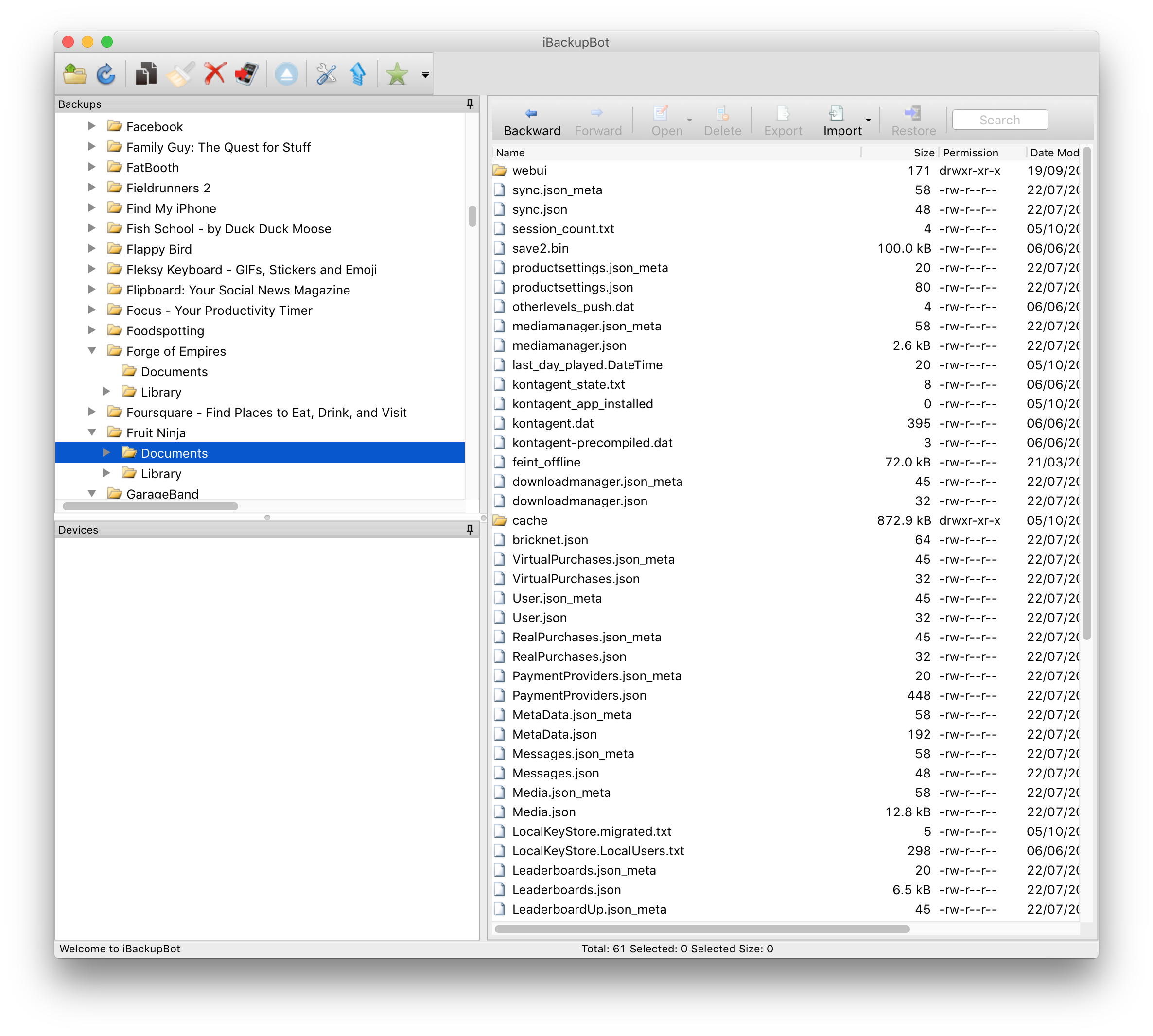Select the Media.json file icon
The image size is (1153, 1036).
499,812
